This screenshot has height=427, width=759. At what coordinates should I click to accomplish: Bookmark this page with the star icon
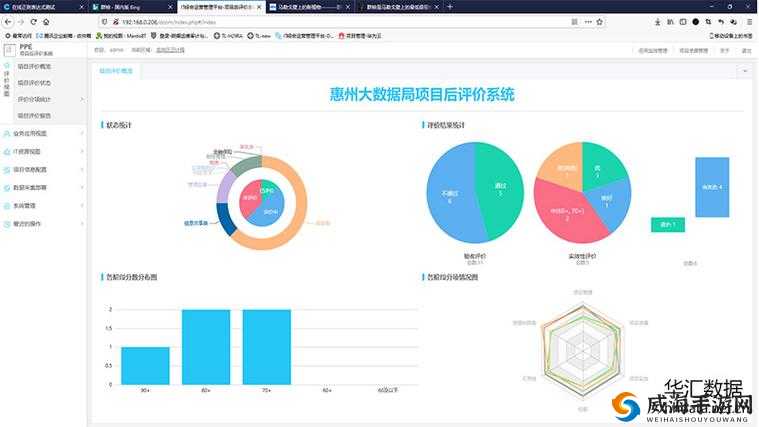tap(600, 22)
